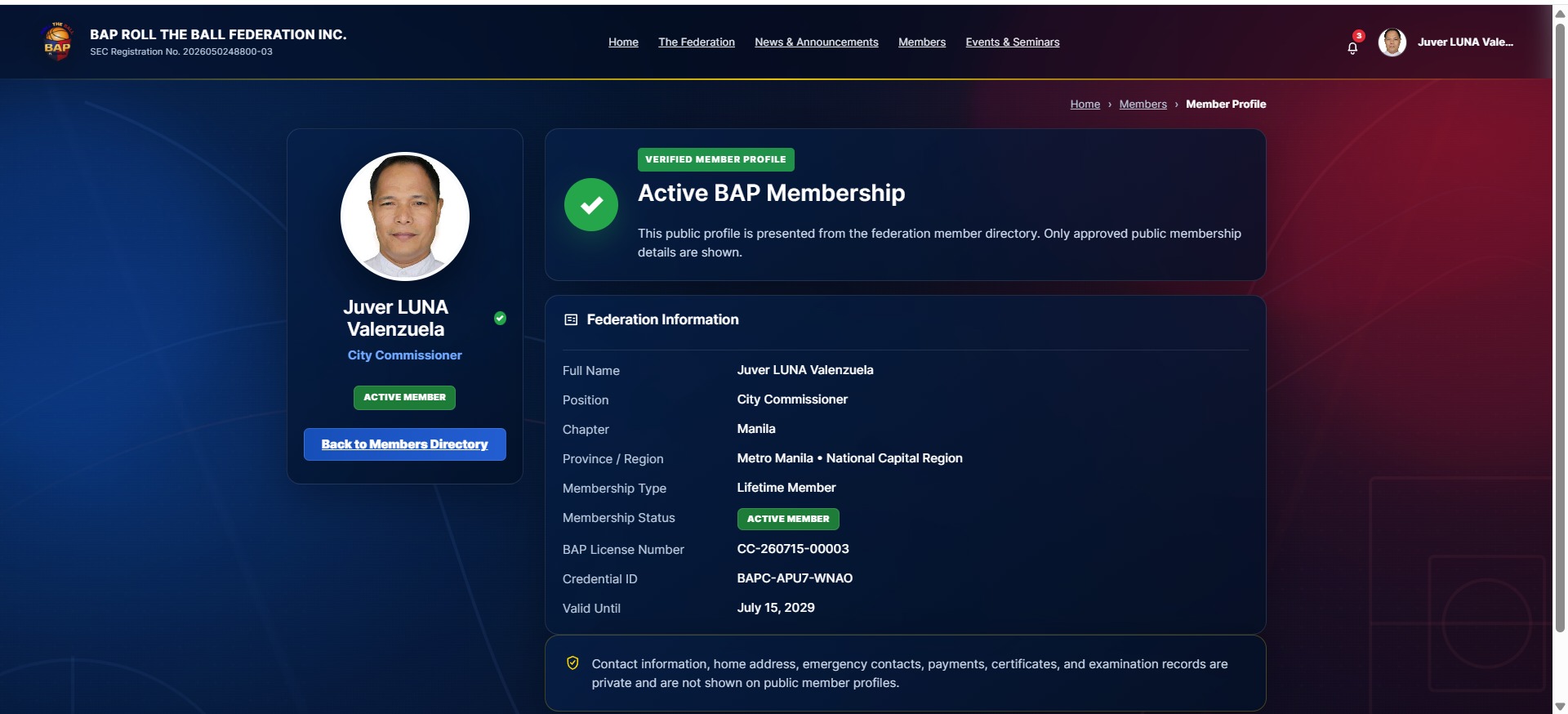Click the July 15, 2029 validity date
The height and width of the screenshot is (714, 1568).
click(776, 608)
